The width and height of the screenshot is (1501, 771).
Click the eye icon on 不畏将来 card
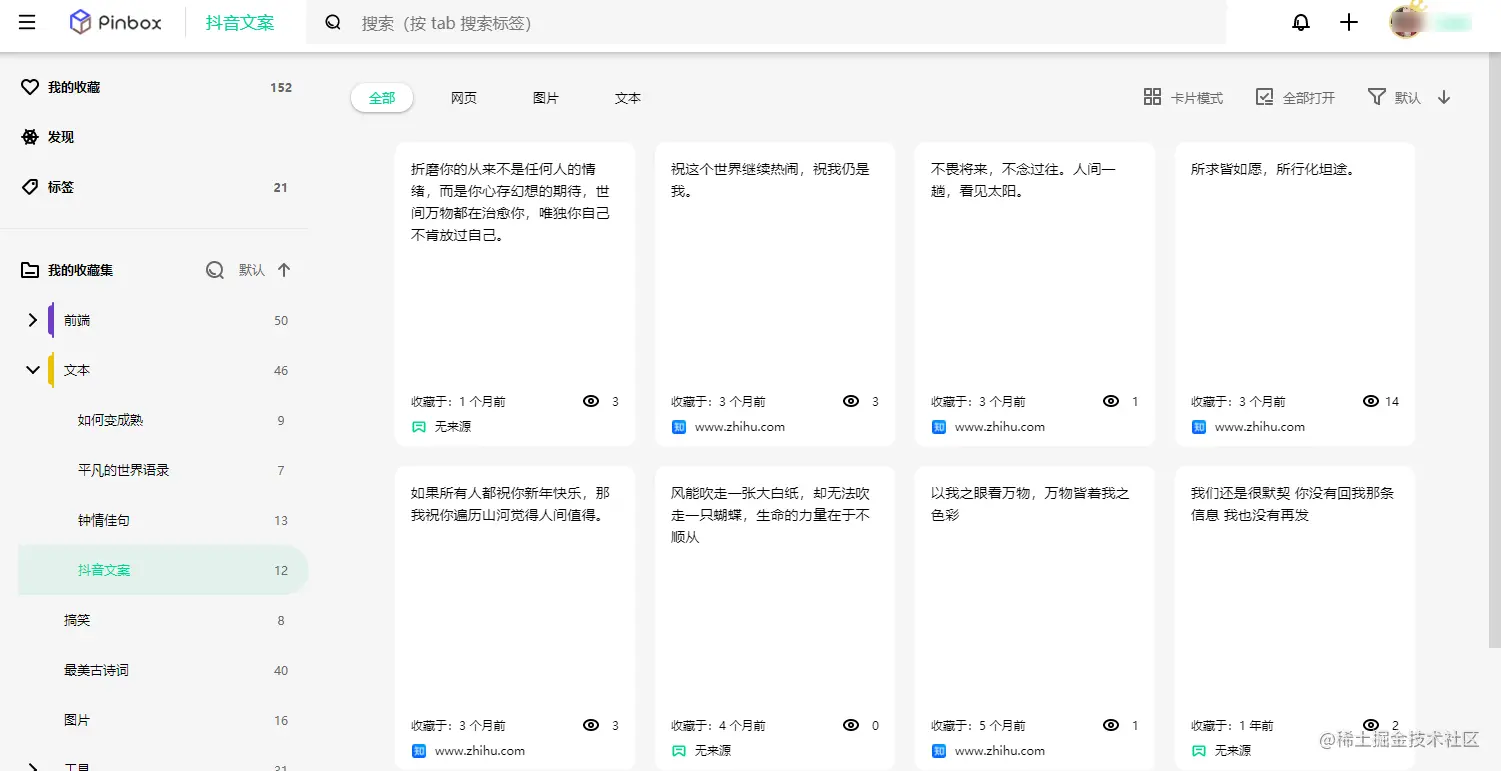1111,402
